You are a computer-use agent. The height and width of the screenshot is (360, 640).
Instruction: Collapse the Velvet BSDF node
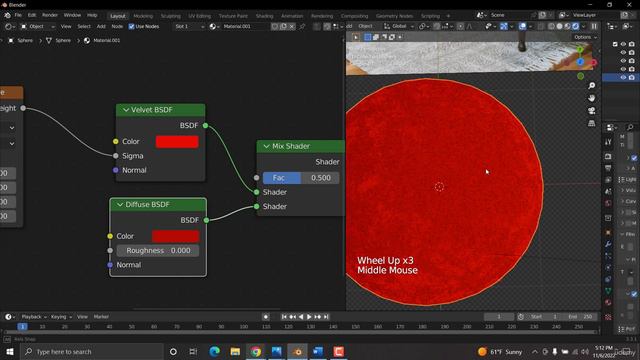126,110
